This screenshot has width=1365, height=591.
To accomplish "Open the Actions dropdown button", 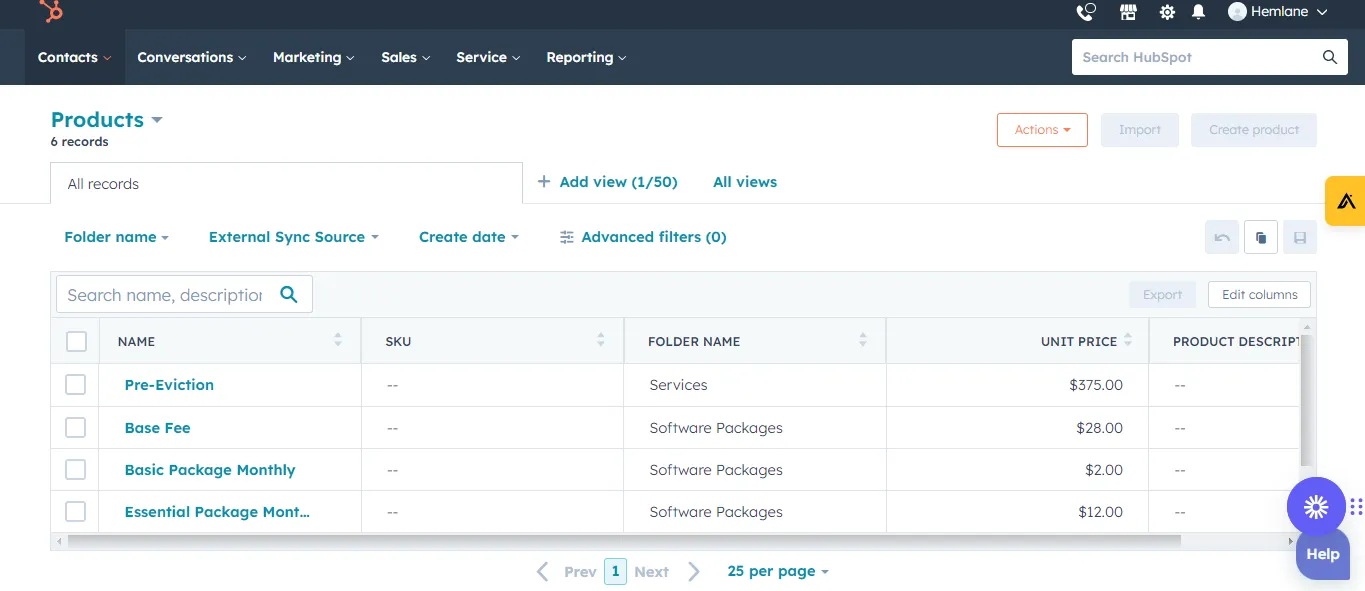I will click(x=1042, y=130).
